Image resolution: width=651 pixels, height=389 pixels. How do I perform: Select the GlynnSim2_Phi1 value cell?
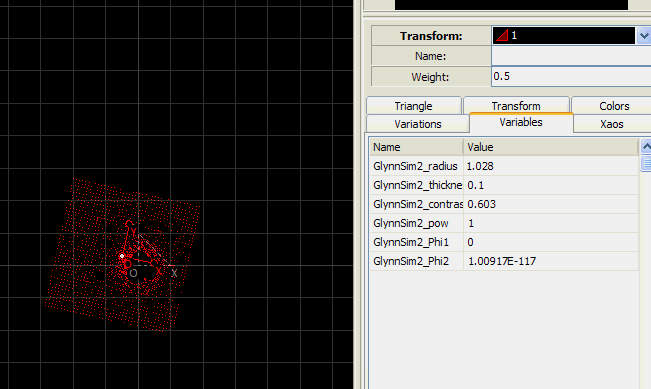click(551, 242)
